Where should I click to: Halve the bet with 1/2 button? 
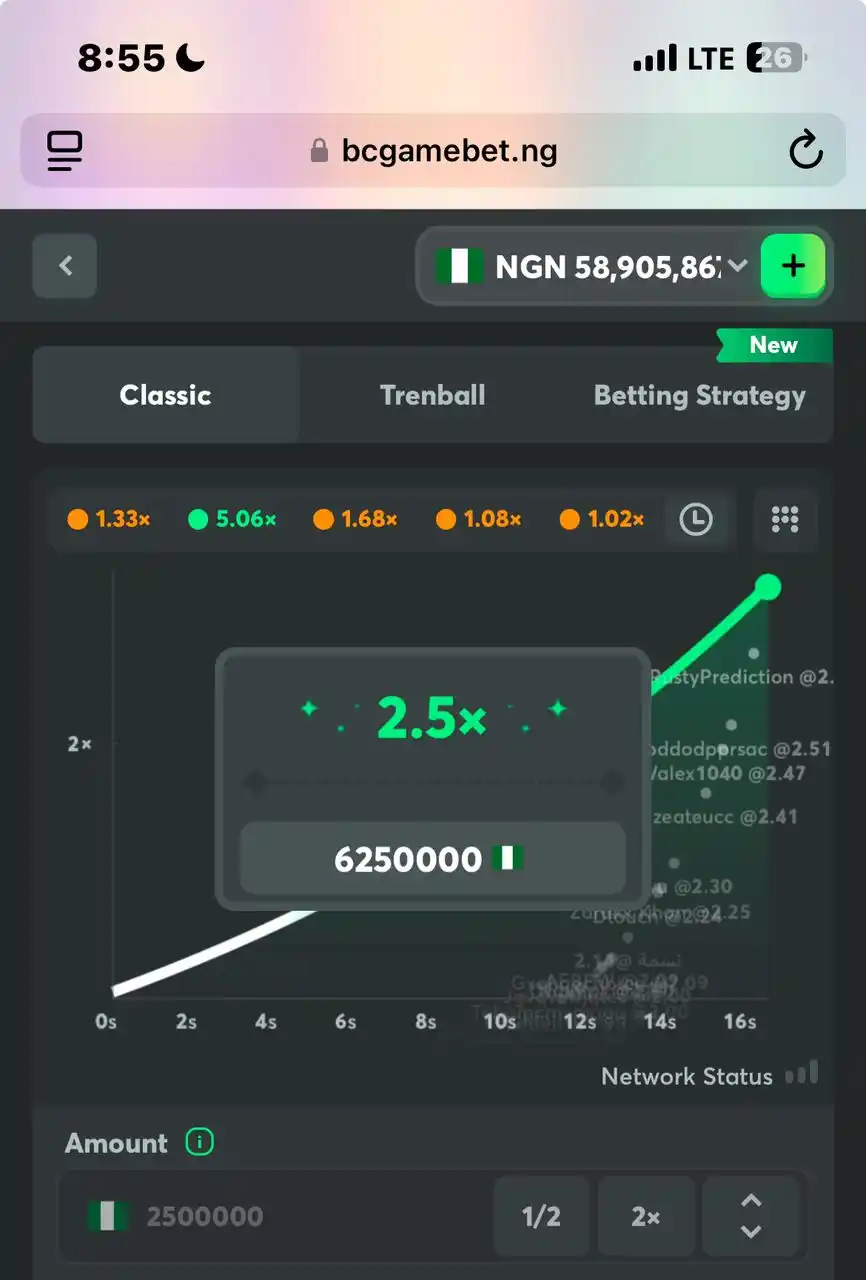pyautogui.click(x=541, y=1216)
